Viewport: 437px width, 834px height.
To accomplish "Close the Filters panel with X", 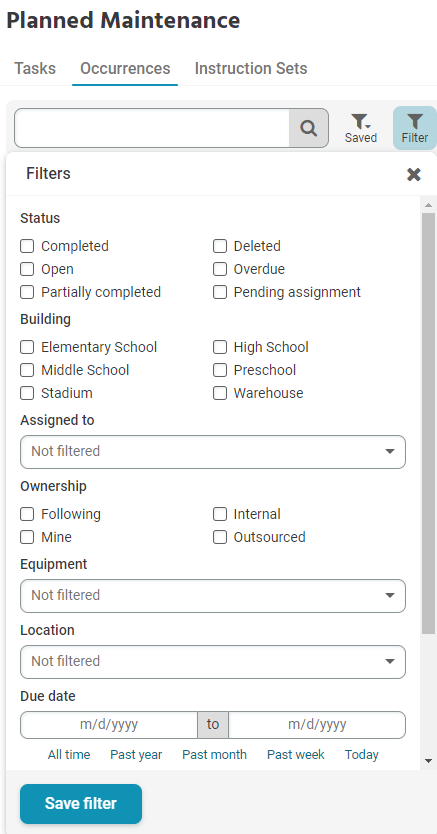I will [x=414, y=174].
